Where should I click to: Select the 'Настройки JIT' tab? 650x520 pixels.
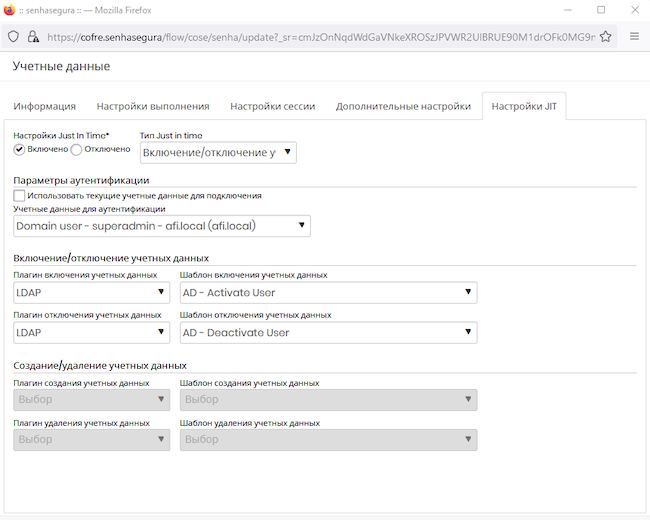[x=524, y=107]
